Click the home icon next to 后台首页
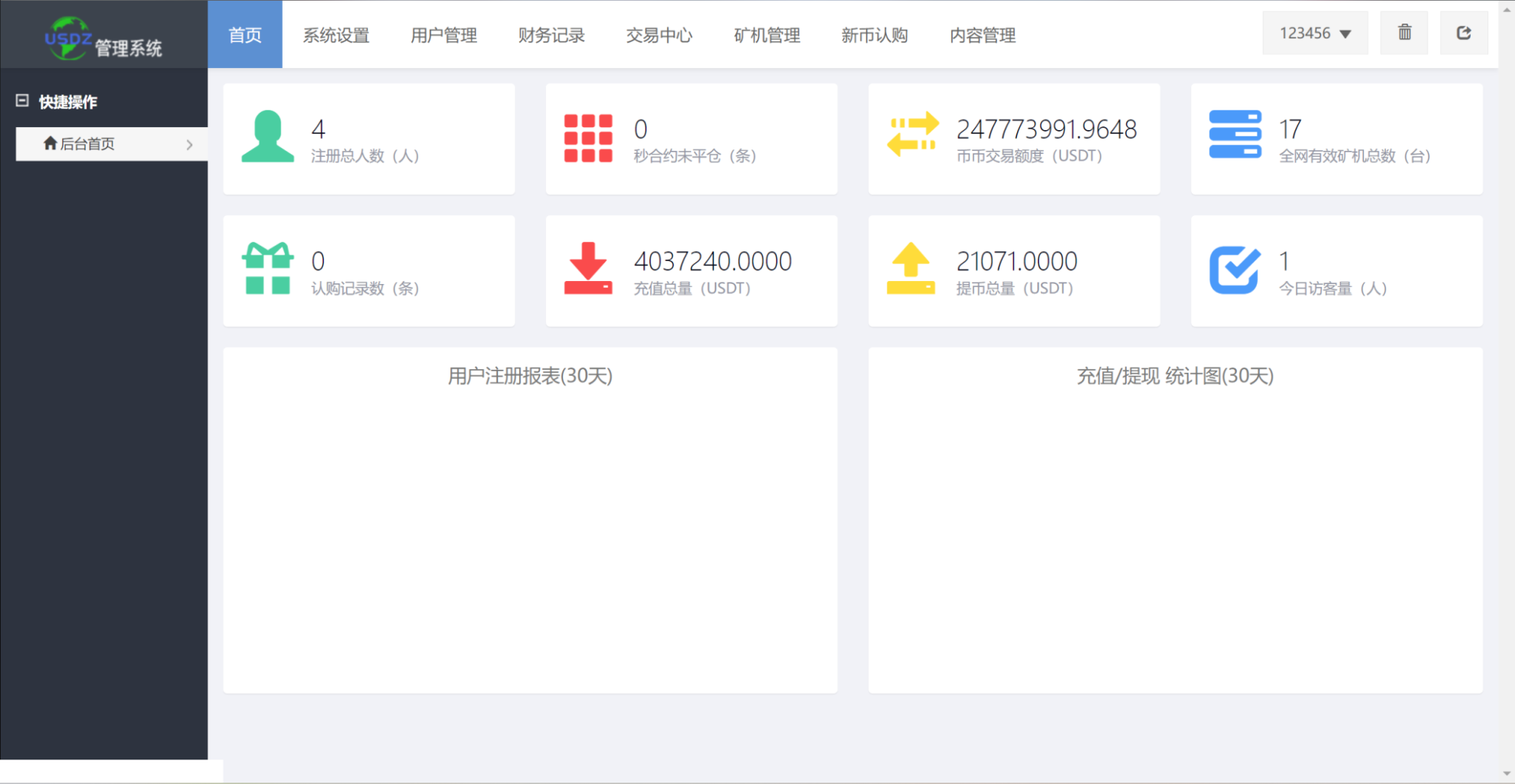The image size is (1515, 784). (51, 143)
